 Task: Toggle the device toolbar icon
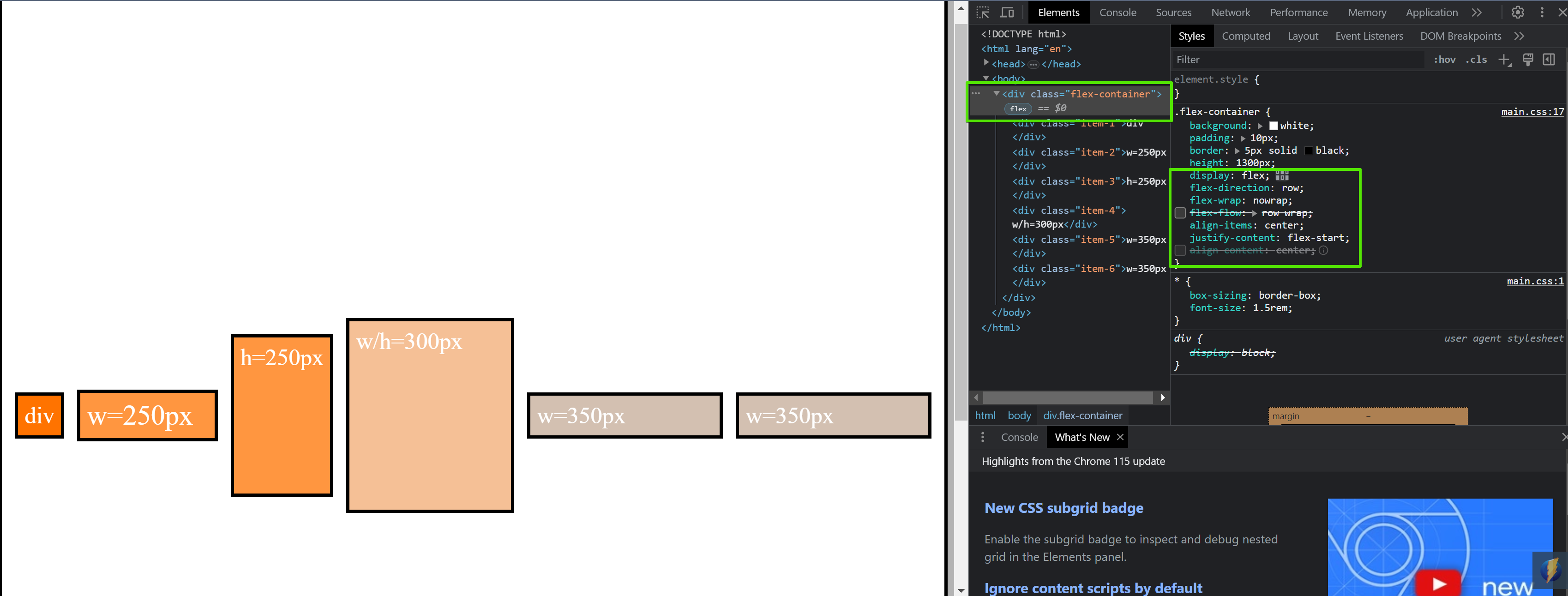[1007, 12]
